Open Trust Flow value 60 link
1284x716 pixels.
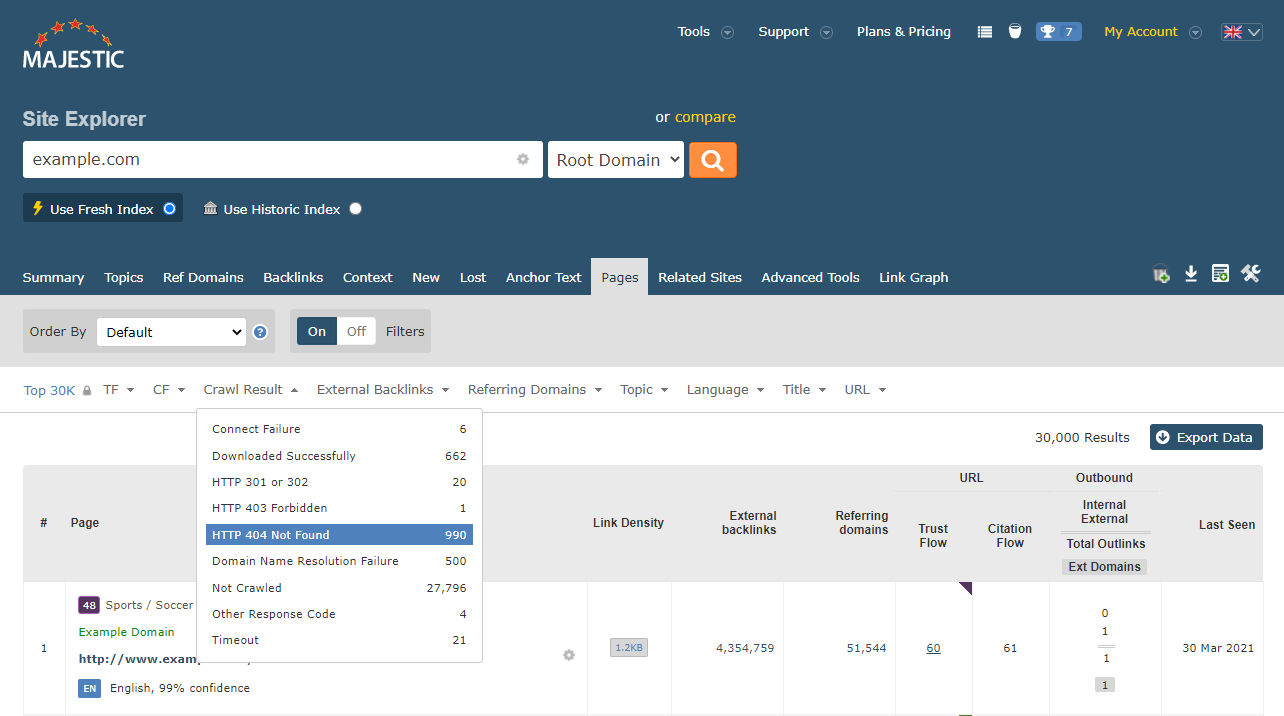point(933,648)
